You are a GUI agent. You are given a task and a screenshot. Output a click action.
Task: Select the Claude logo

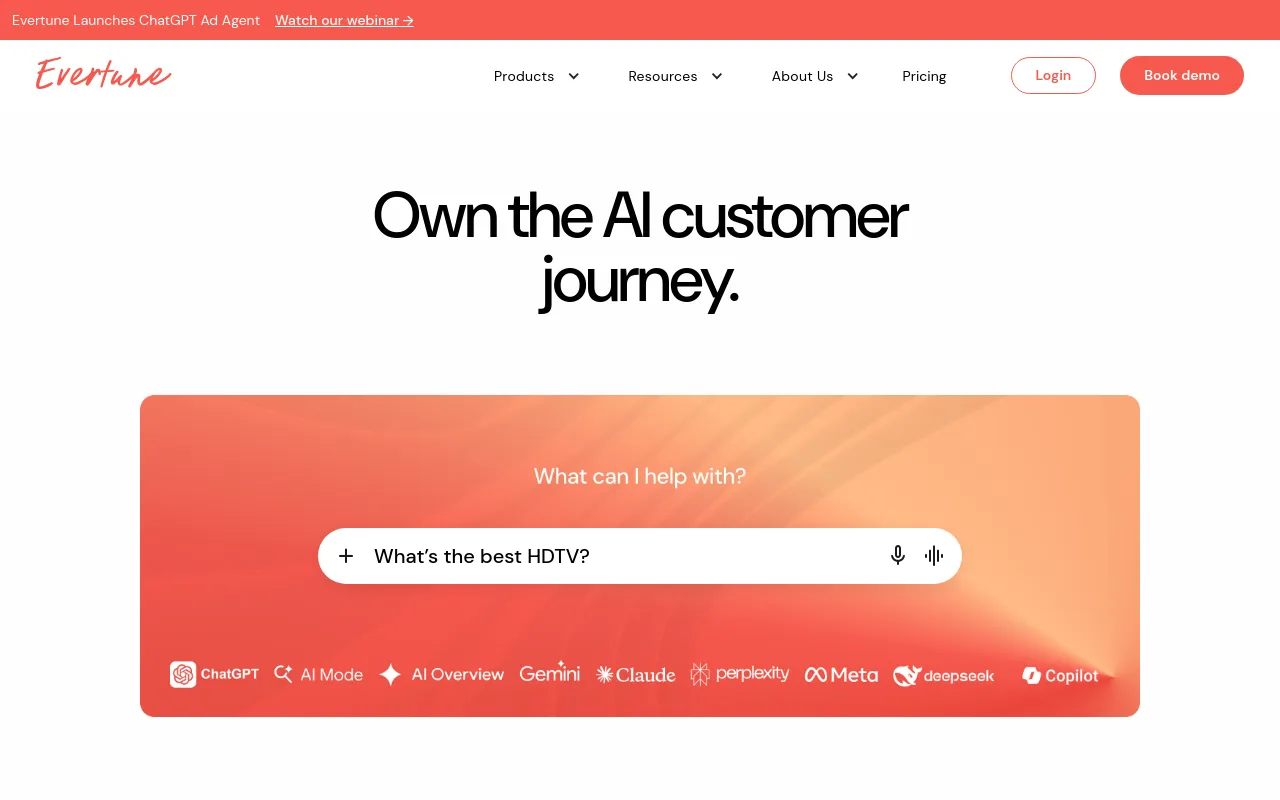(x=635, y=675)
